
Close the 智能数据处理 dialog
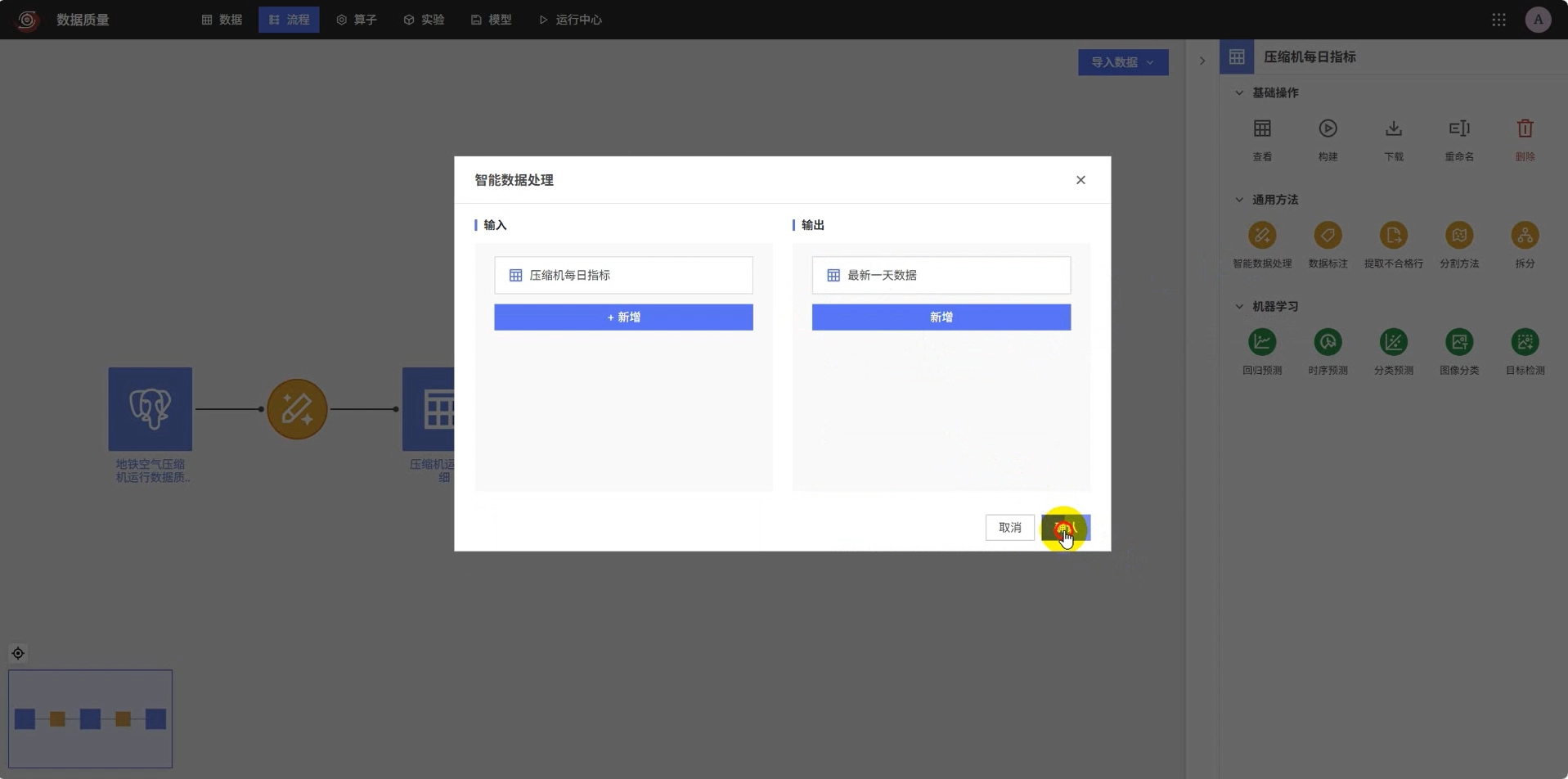click(1081, 180)
